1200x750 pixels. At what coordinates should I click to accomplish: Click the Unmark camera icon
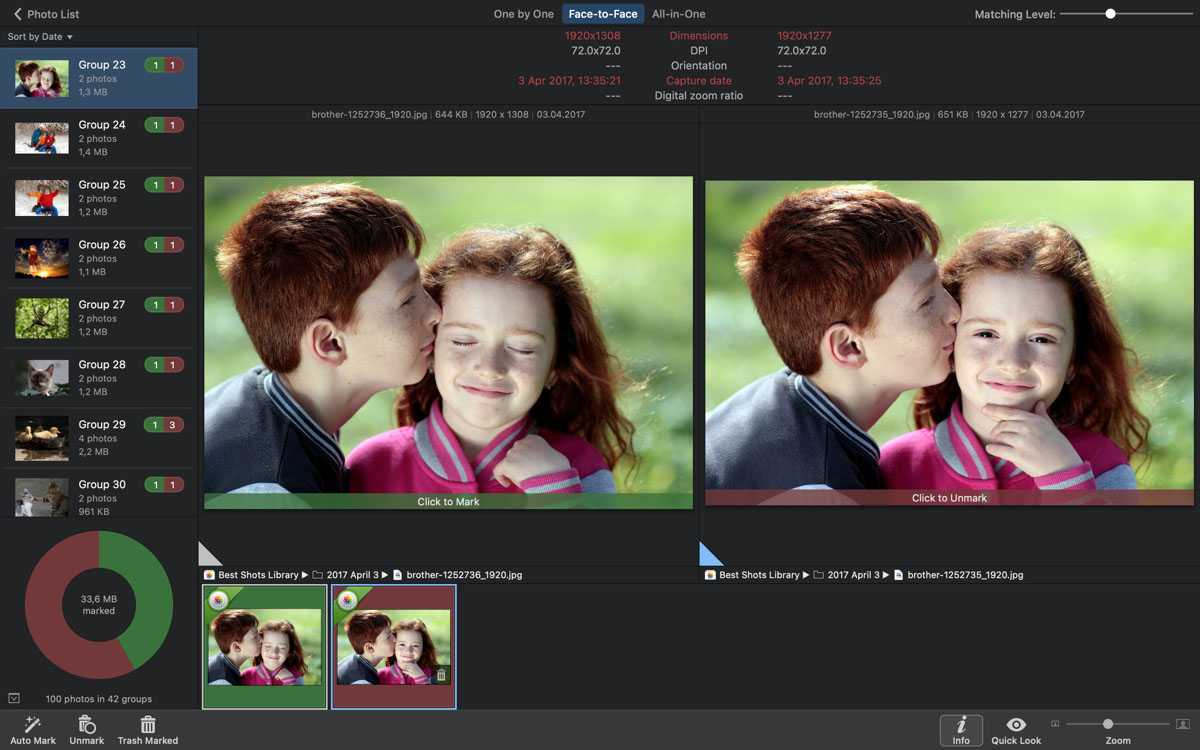(86, 725)
